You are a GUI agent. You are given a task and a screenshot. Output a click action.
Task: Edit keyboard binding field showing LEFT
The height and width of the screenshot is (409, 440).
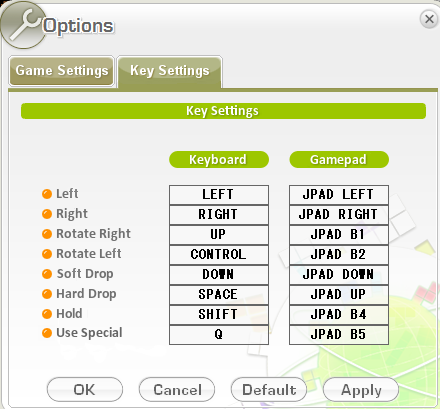[219, 195]
